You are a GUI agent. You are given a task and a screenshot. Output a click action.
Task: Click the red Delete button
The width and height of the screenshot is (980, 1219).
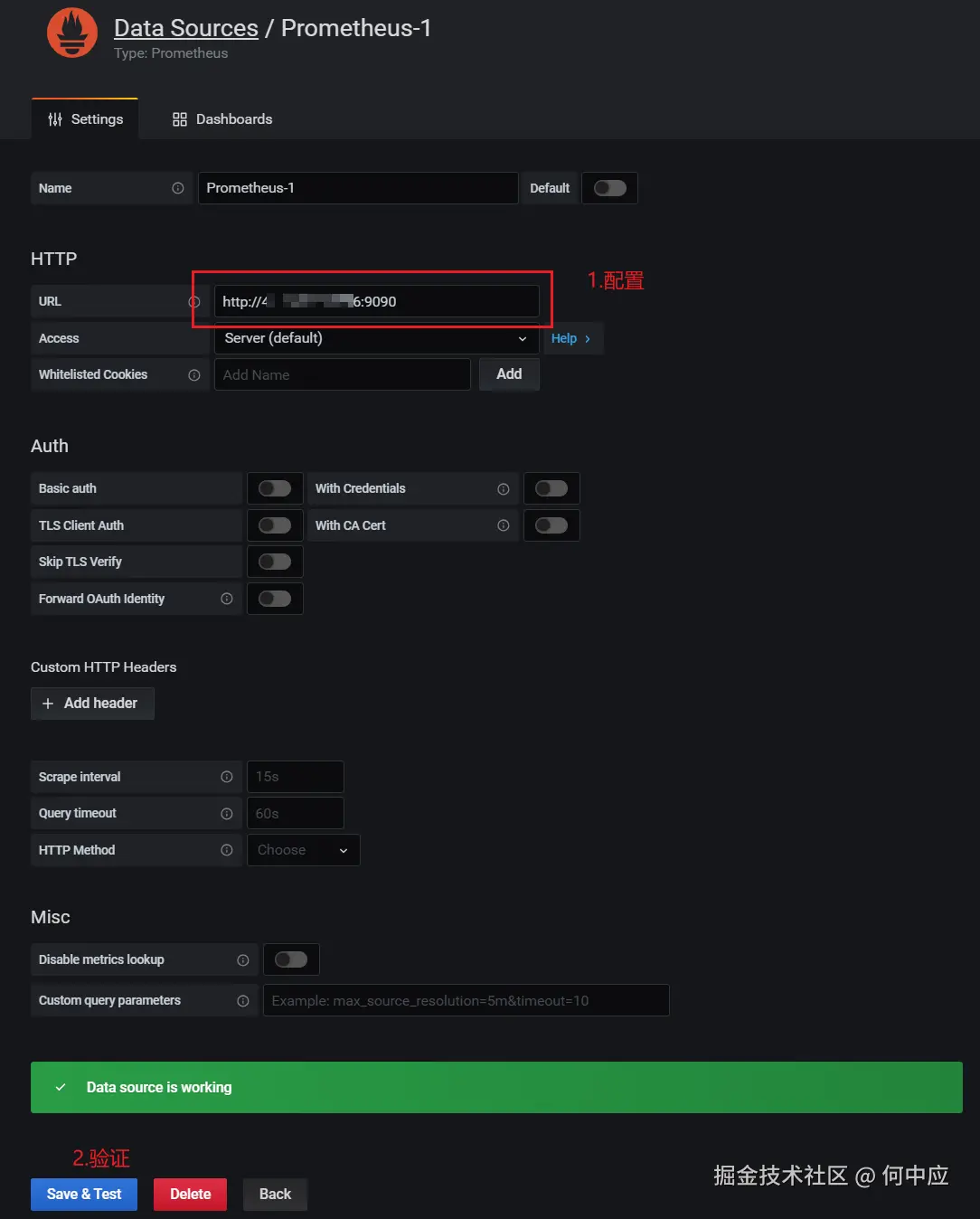190,1195
